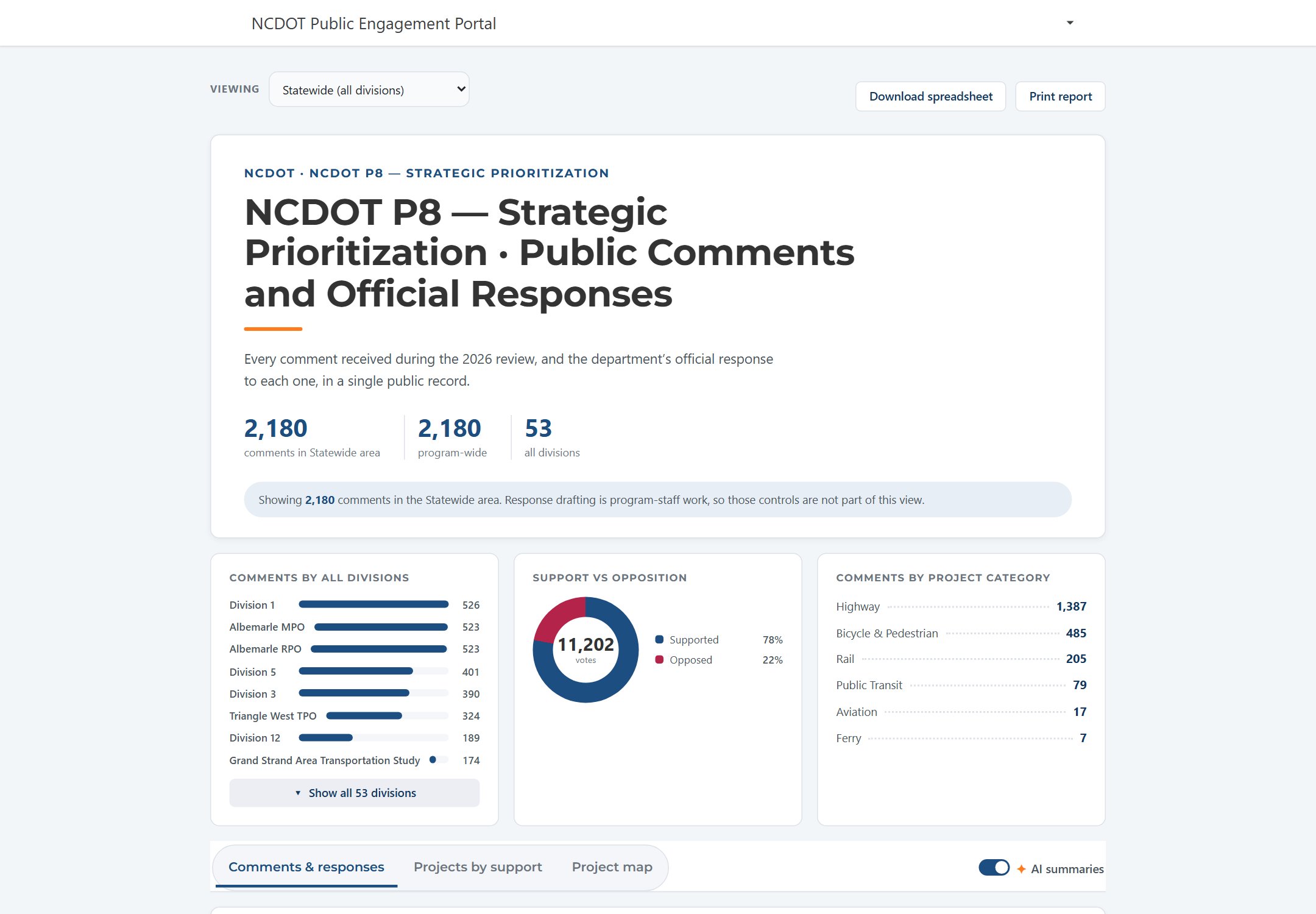
Task: Click the Public Transit category label
Action: (x=869, y=685)
